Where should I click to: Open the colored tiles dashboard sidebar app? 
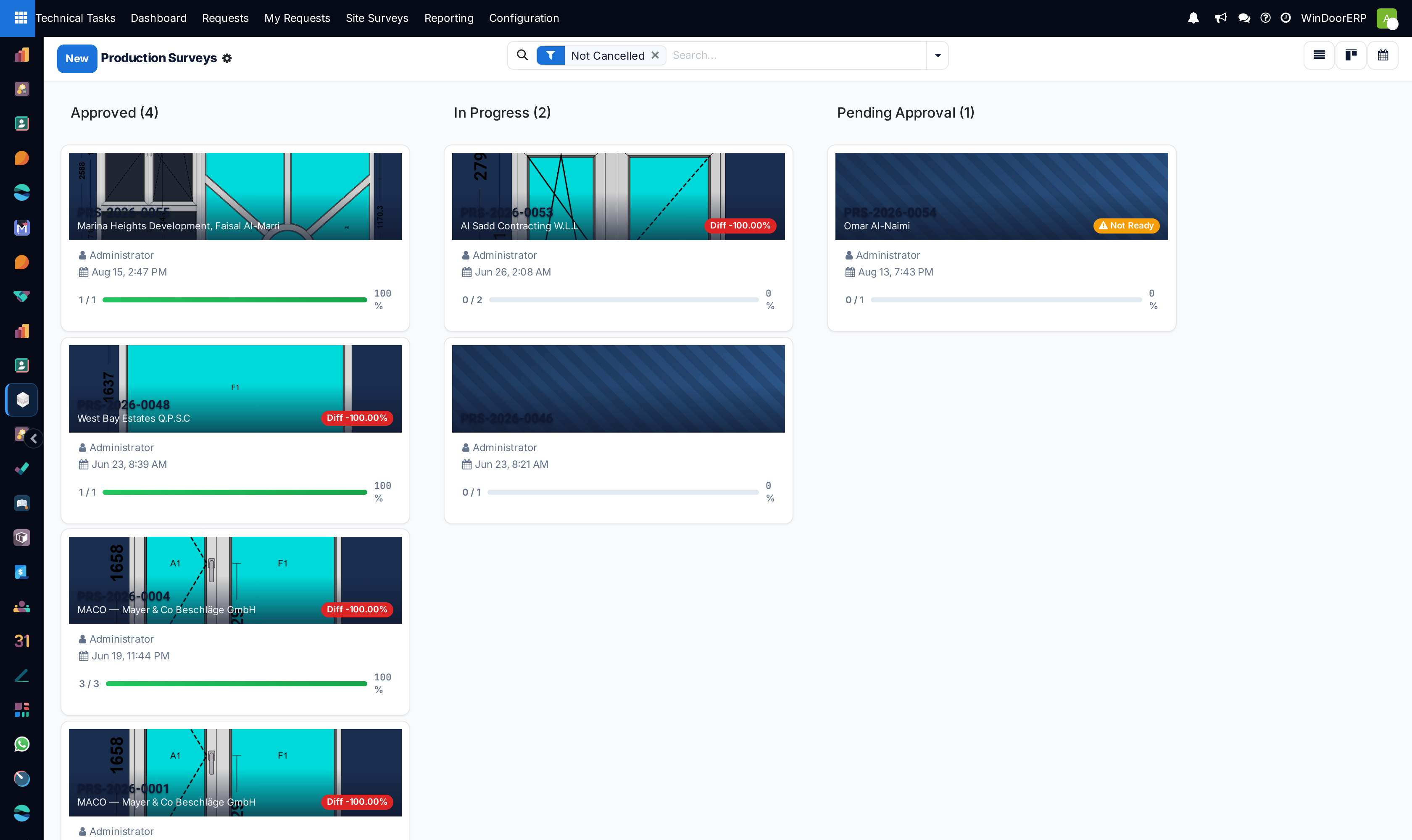21,710
